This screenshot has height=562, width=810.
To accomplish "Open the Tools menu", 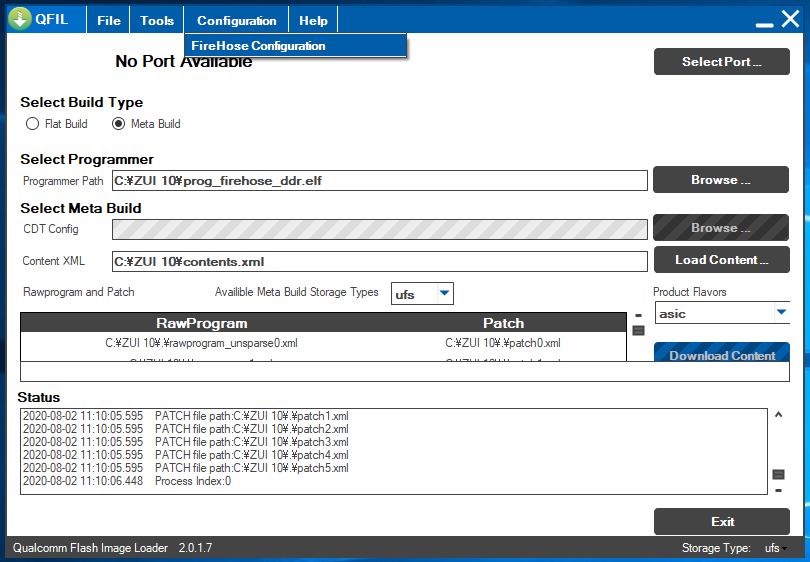I will [157, 21].
